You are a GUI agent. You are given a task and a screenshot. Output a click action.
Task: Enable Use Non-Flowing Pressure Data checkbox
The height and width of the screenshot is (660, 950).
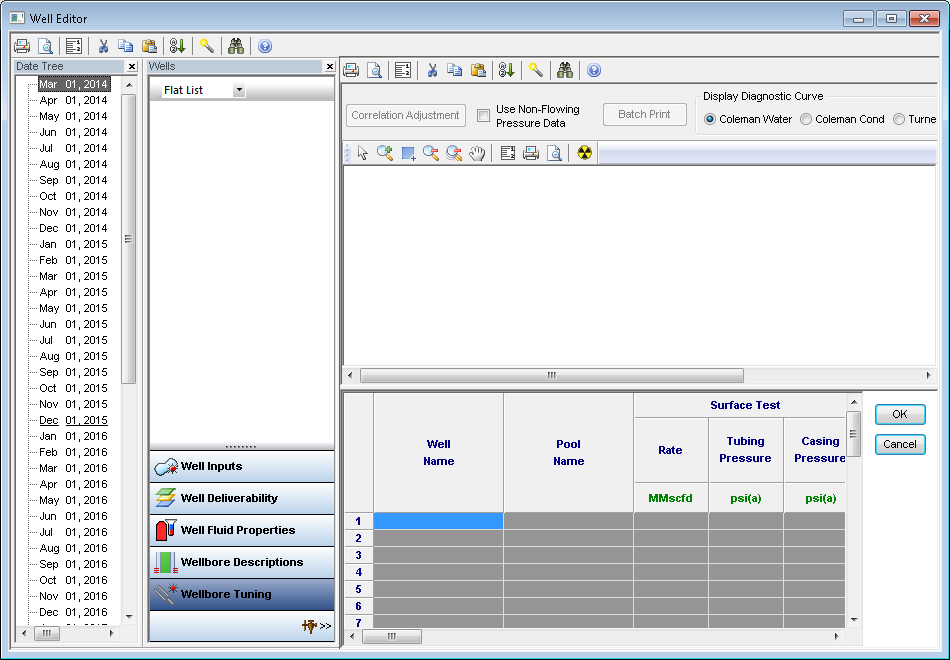[x=484, y=116]
